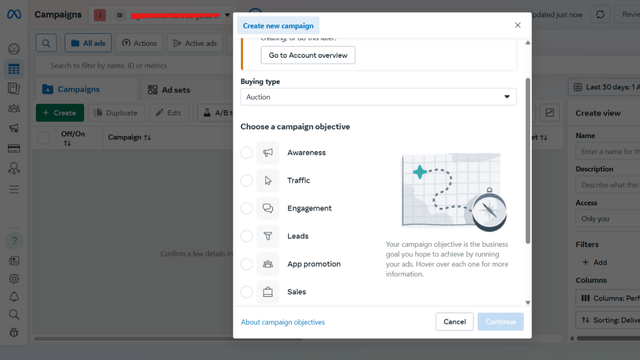Toggle the select-all checkbox in table header
The width and height of the screenshot is (640, 360).
(x=44, y=138)
